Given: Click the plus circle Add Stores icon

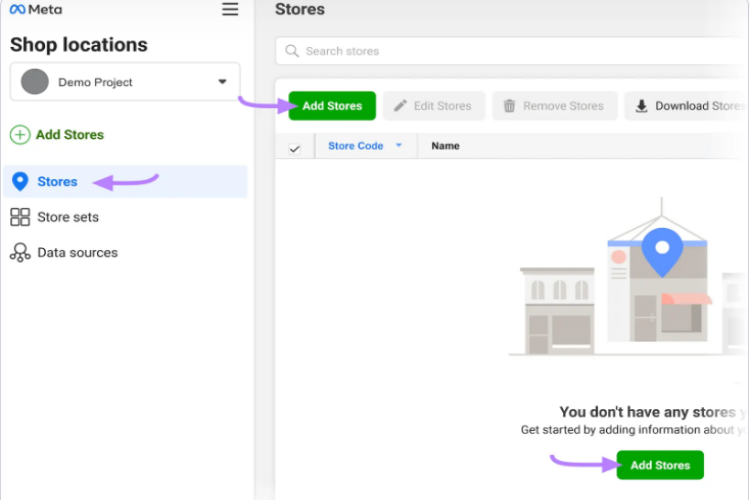Looking at the screenshot, I should [x=20, y=135].
